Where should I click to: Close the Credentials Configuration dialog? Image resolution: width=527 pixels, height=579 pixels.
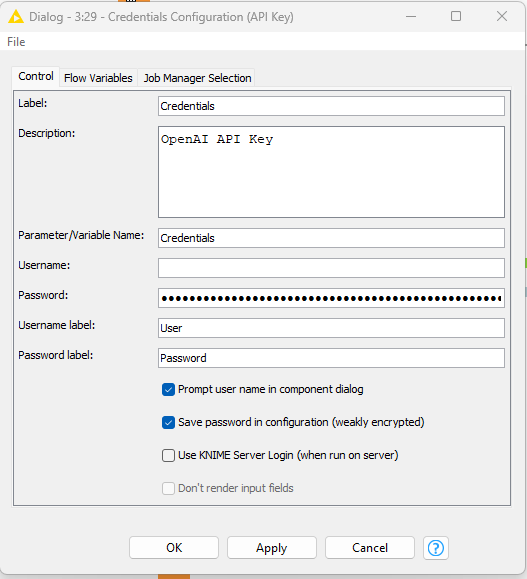pyautogui.click(x=502, y=17)
